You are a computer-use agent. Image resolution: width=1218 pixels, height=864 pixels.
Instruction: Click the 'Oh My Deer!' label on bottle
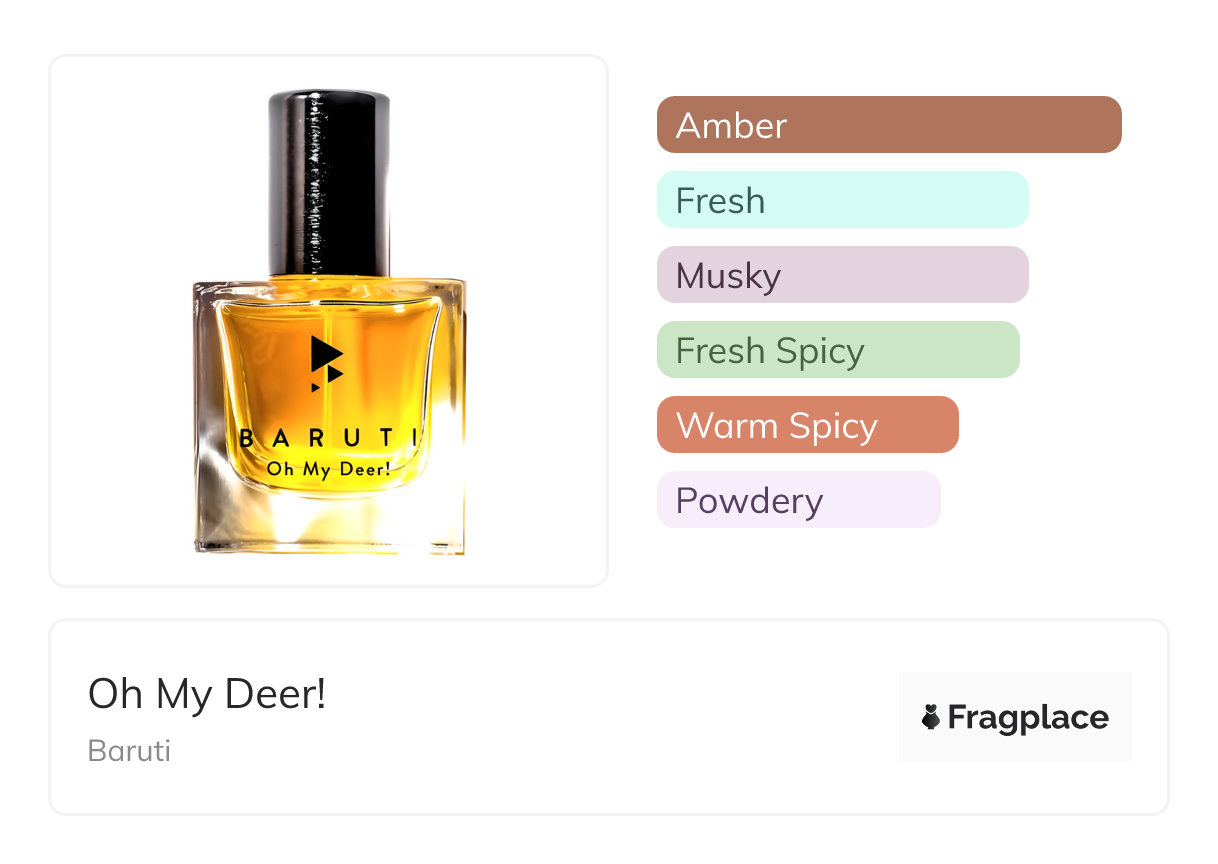tap(327, 467)
